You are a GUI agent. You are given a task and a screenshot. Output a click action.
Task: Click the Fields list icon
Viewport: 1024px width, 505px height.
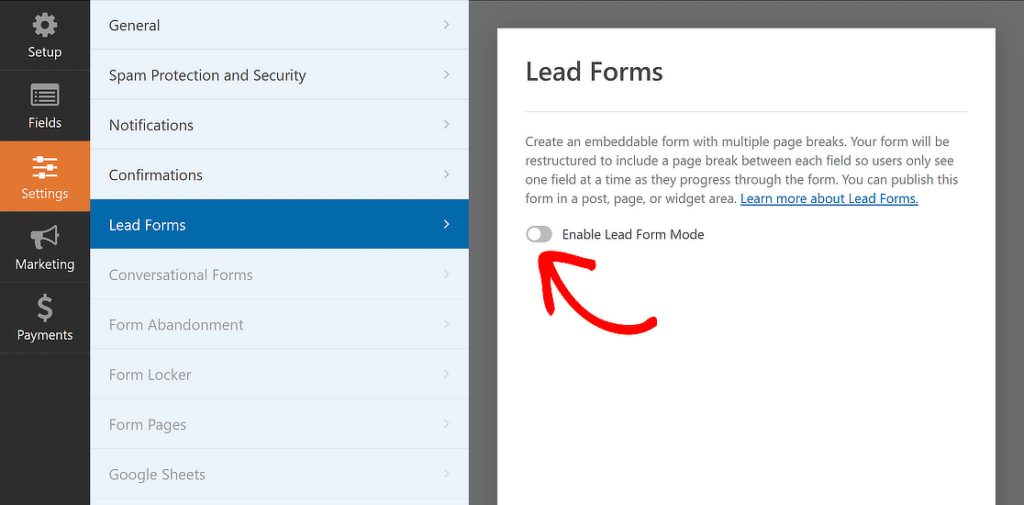44,97
